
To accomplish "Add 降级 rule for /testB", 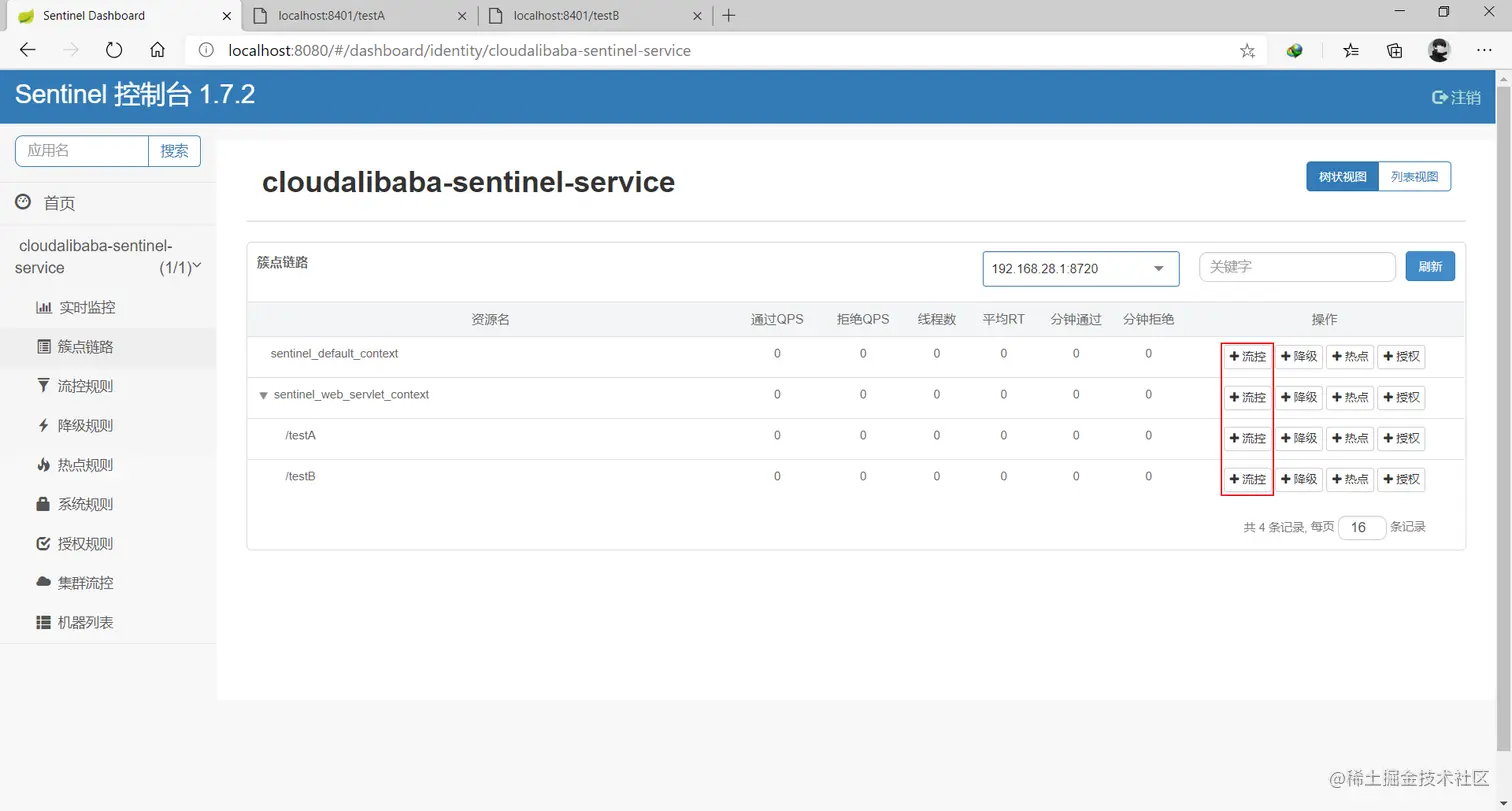I will pos(1299,479).
